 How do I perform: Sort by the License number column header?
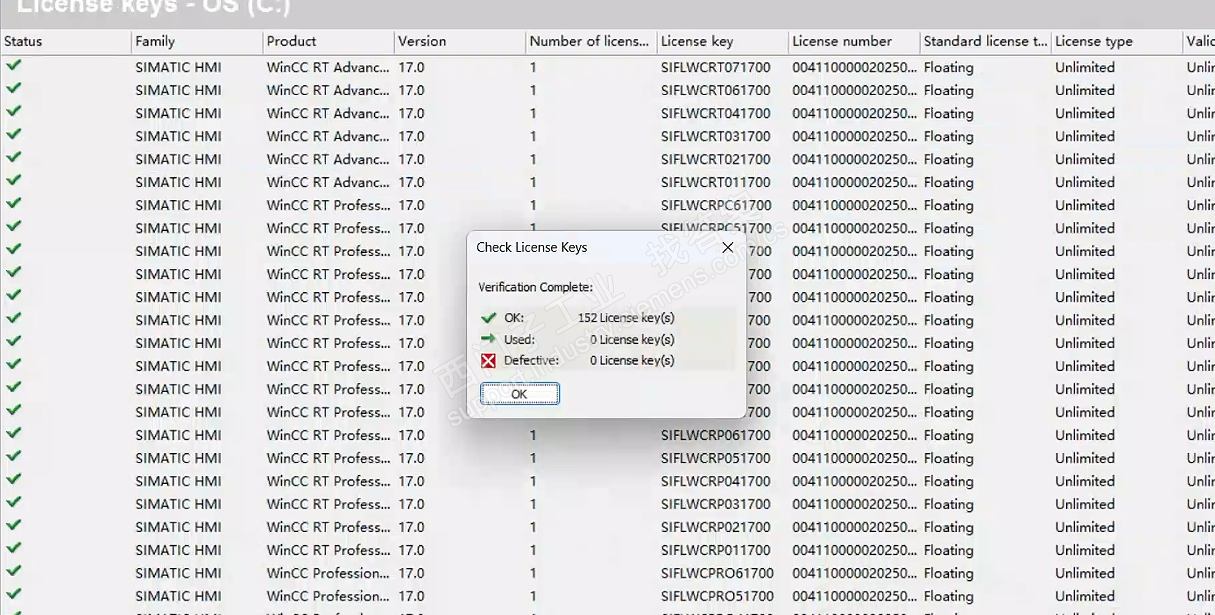pyautogui.click(x=854, y=42)
